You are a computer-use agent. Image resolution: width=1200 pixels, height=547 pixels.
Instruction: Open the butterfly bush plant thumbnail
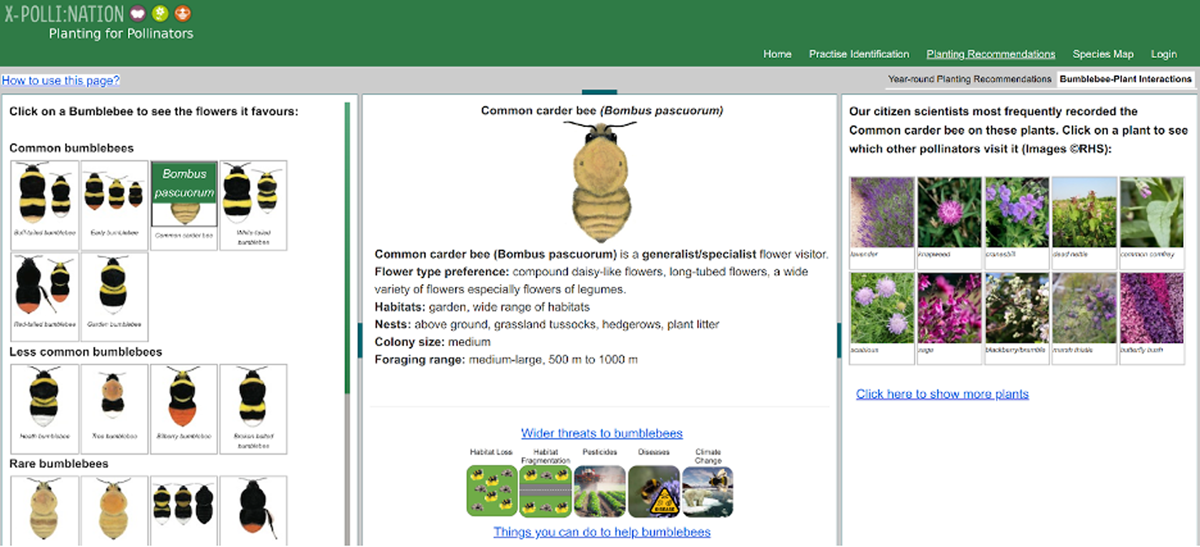point(1152,317)
